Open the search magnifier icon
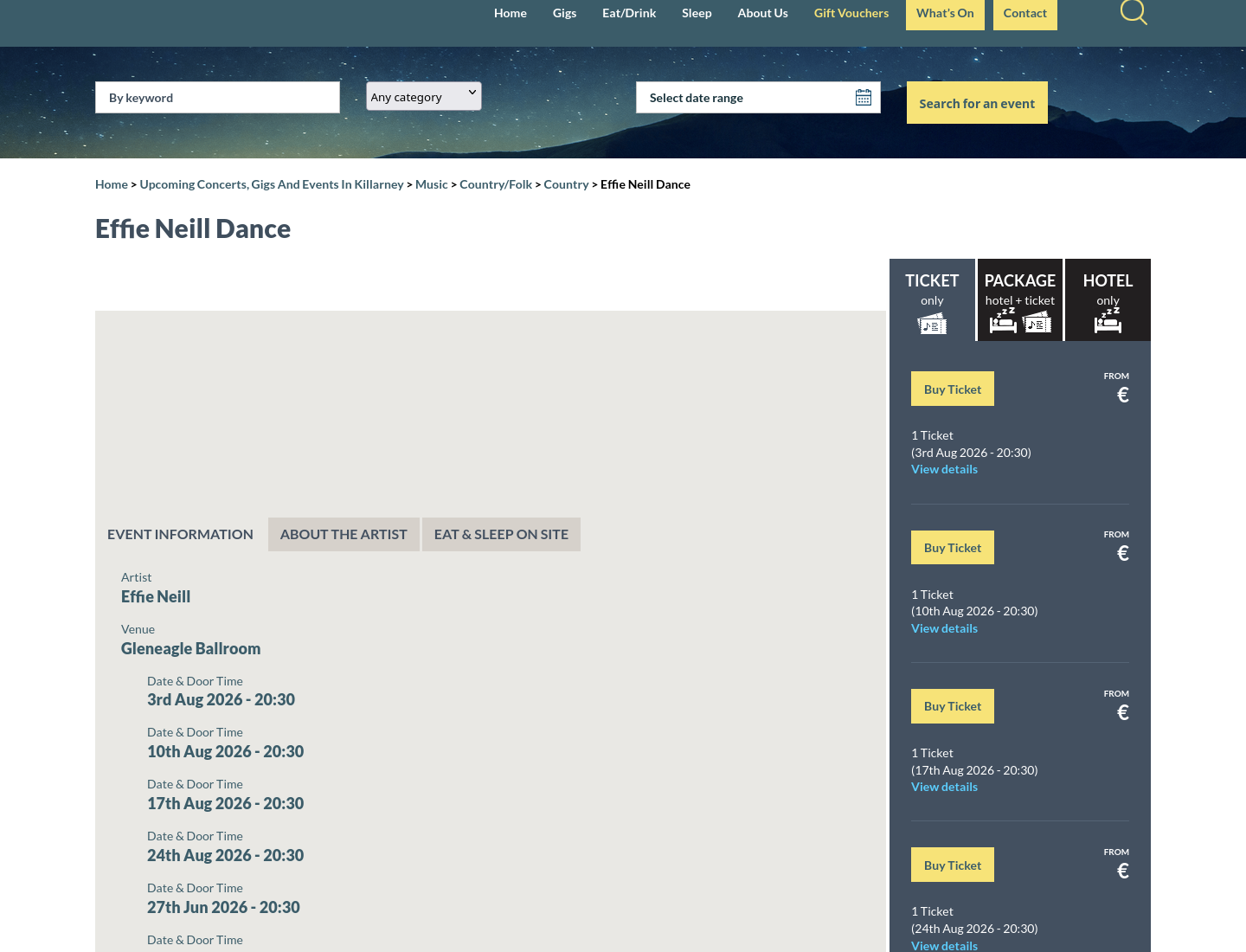 pos(1134,12)
